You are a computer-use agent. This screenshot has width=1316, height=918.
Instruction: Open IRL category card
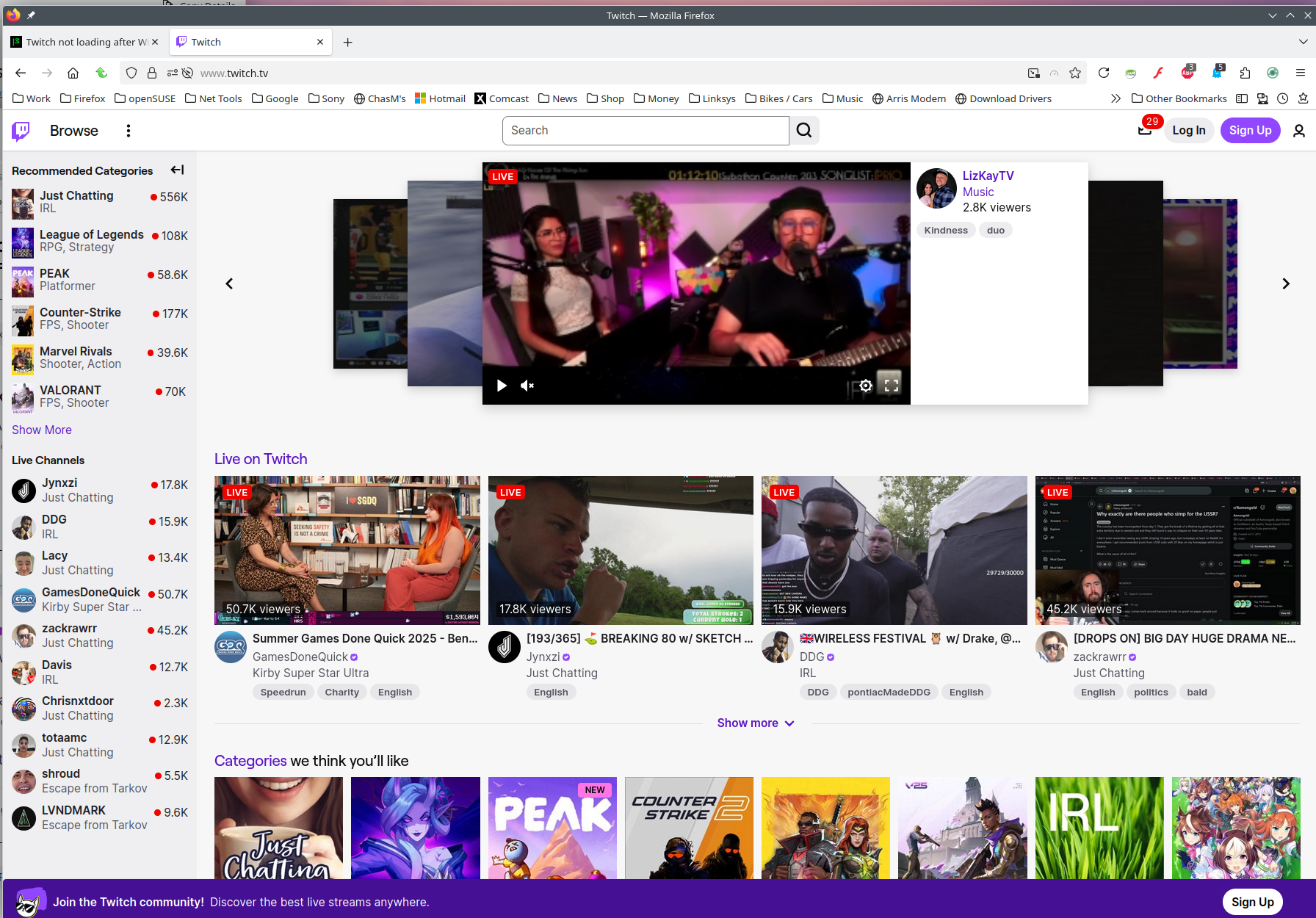(x=1099, y=828)
